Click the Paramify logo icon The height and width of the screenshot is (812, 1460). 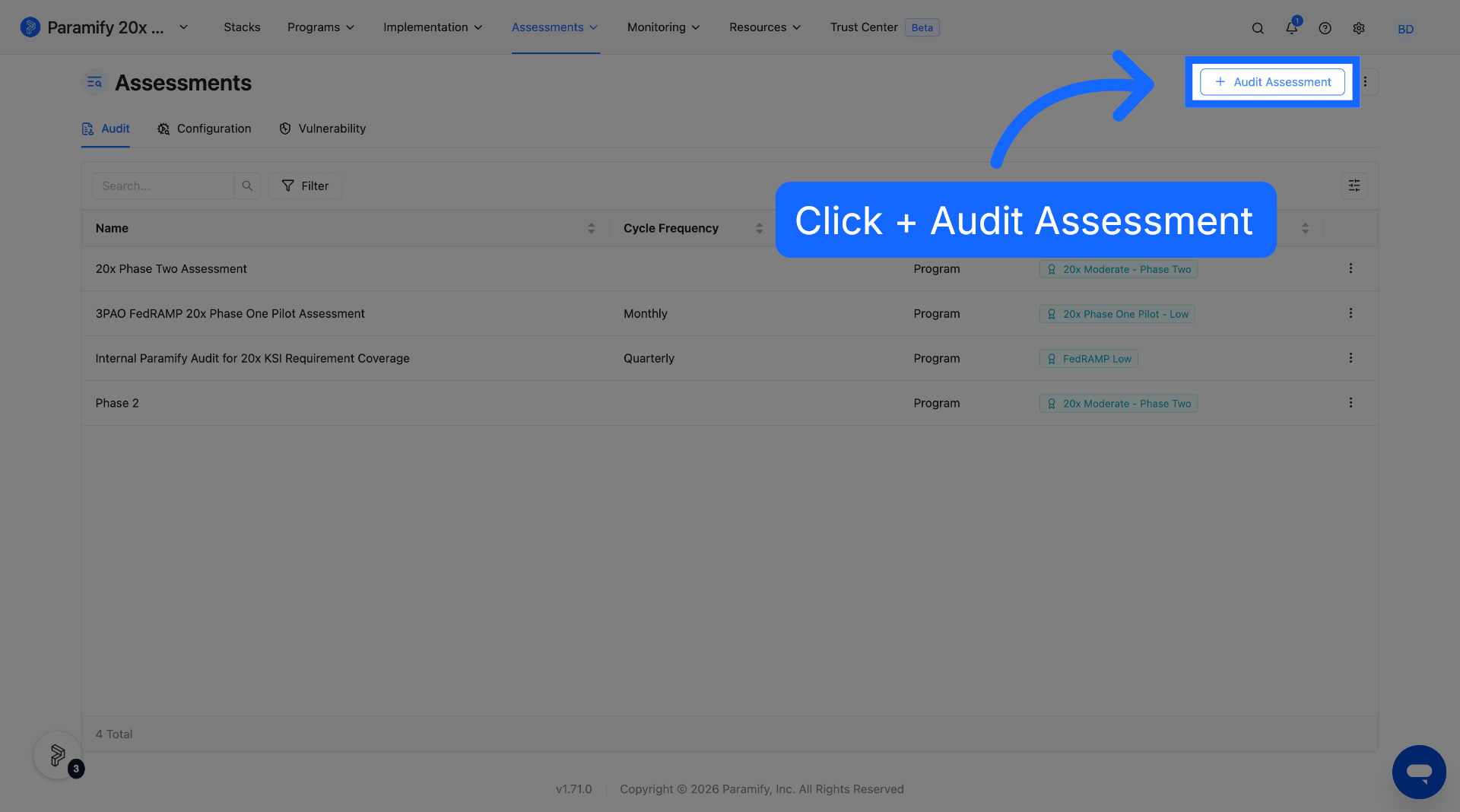[x=30, y=27]
